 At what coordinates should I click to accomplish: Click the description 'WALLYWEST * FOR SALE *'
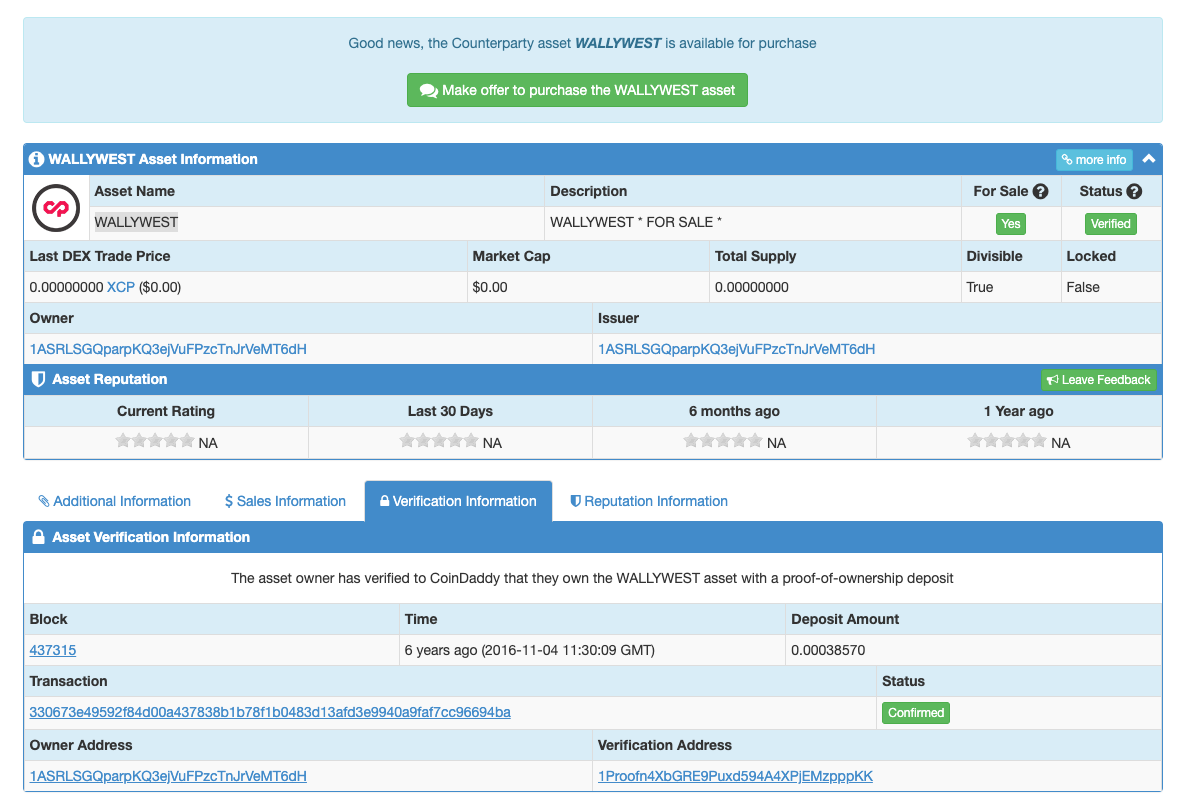pyautogui.click(x=635, y=222)
